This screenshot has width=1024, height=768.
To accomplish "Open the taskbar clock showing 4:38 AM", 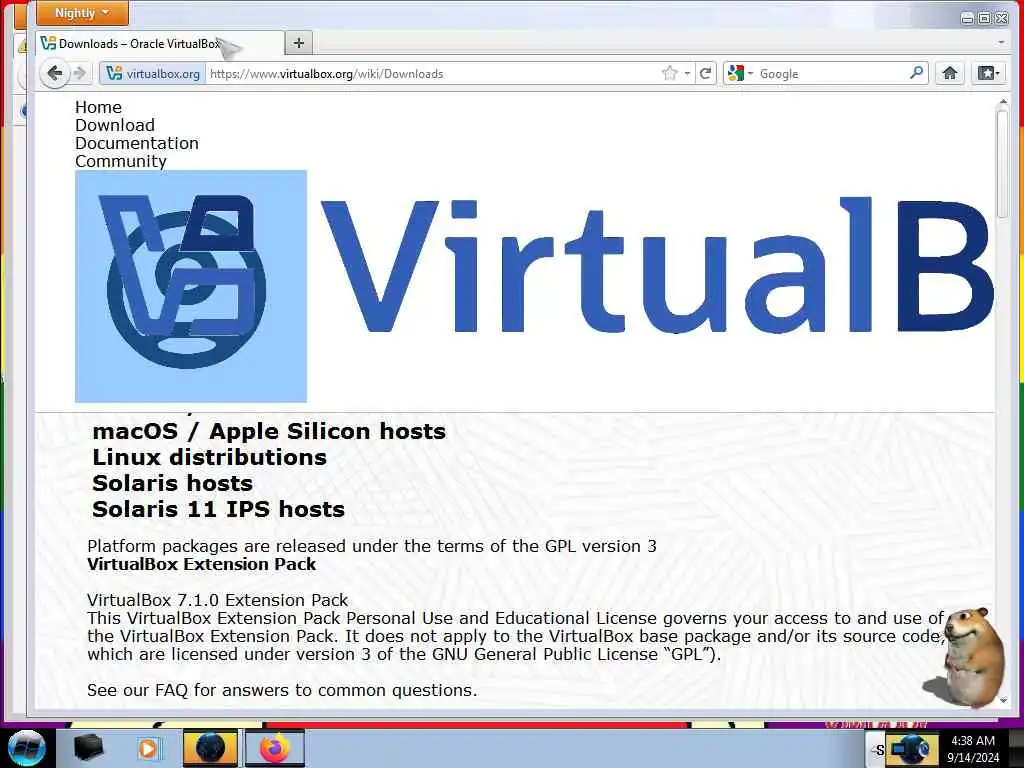I will tap(973, 749).
